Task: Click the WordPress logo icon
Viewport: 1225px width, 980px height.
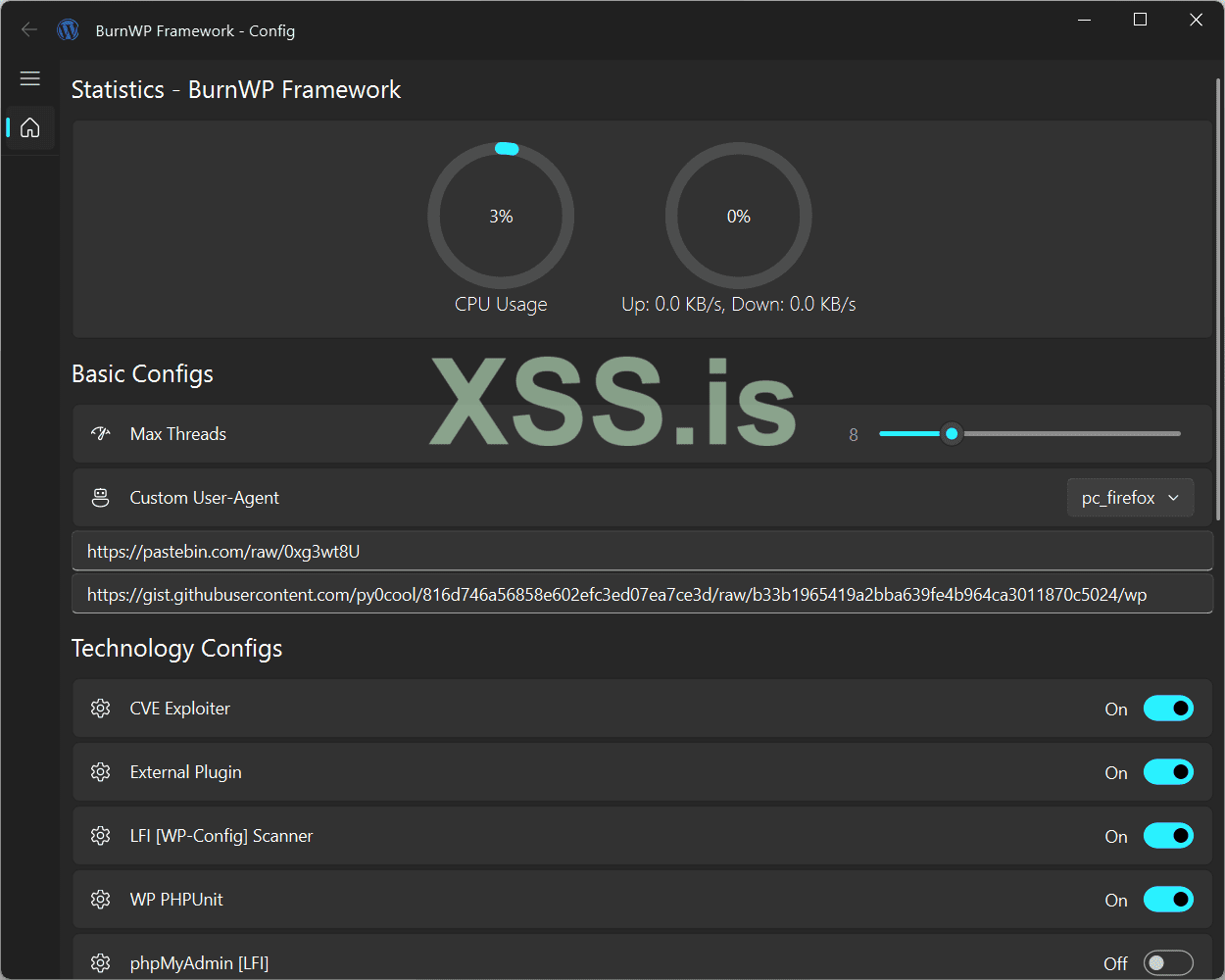Action: (68, 30)
